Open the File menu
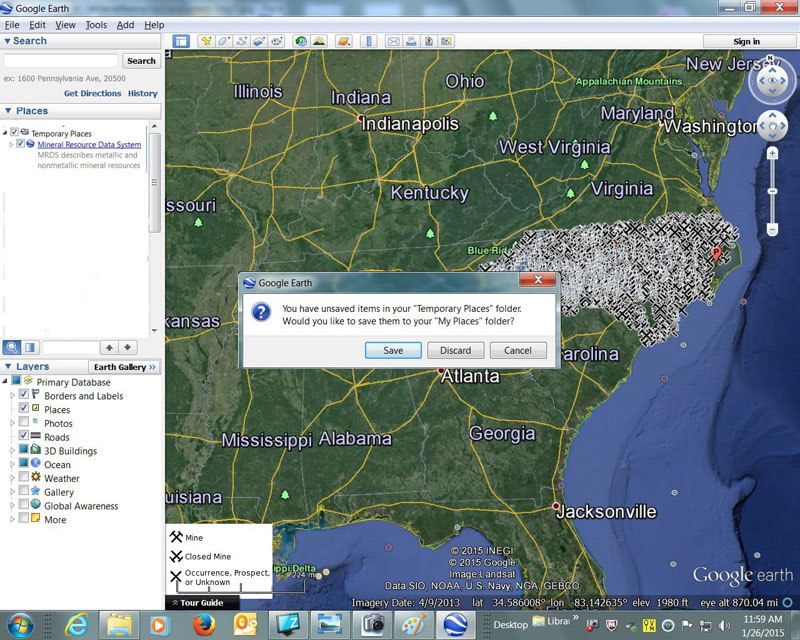The height and width of the screenshot is (640, 800). tap(12, 25)
